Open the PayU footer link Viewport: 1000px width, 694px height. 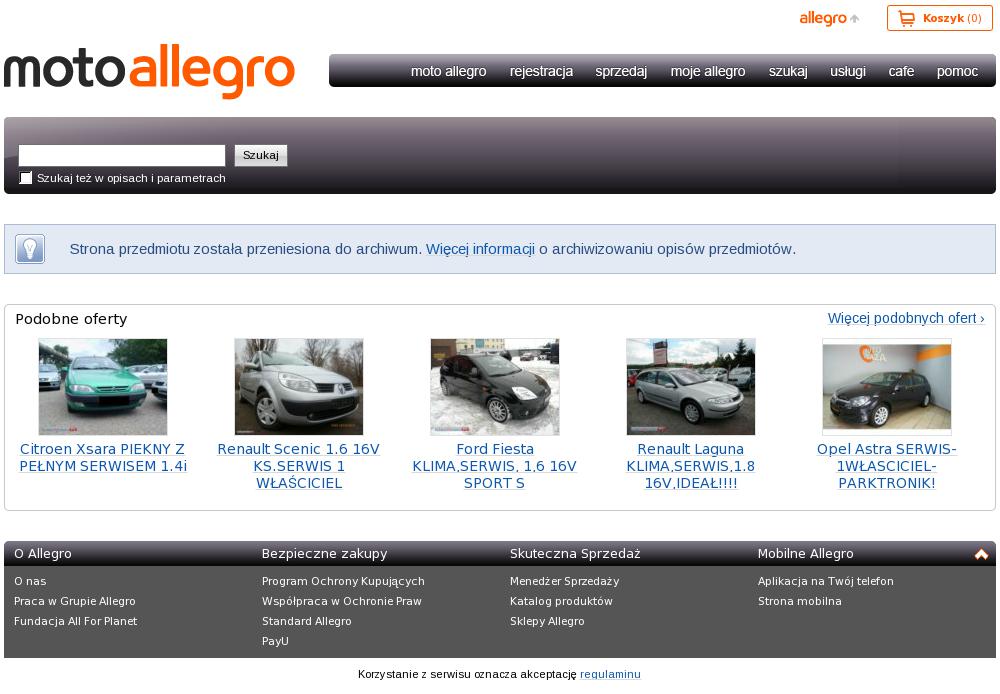tap(276, 641)
